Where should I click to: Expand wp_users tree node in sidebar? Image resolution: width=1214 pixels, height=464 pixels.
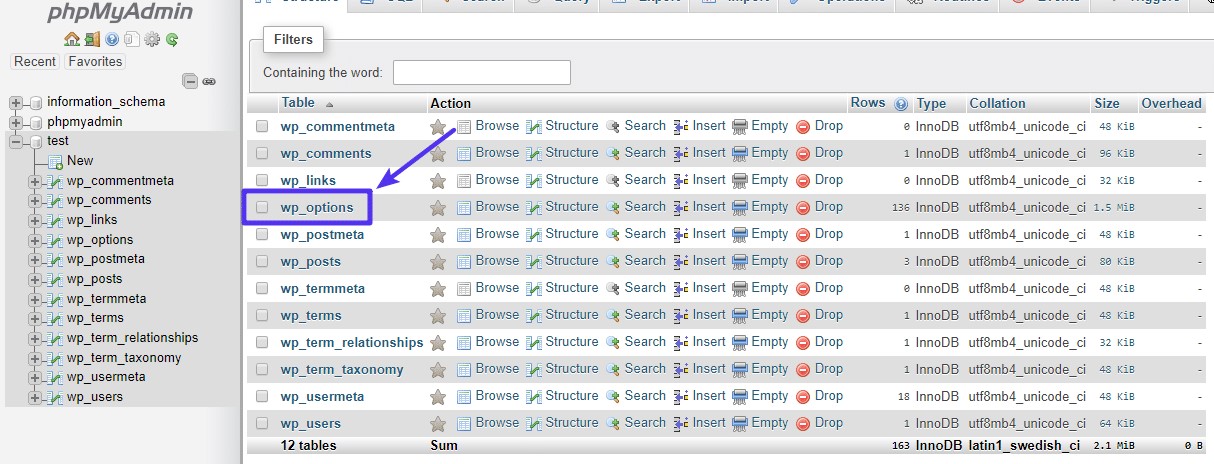coord(35,397)
